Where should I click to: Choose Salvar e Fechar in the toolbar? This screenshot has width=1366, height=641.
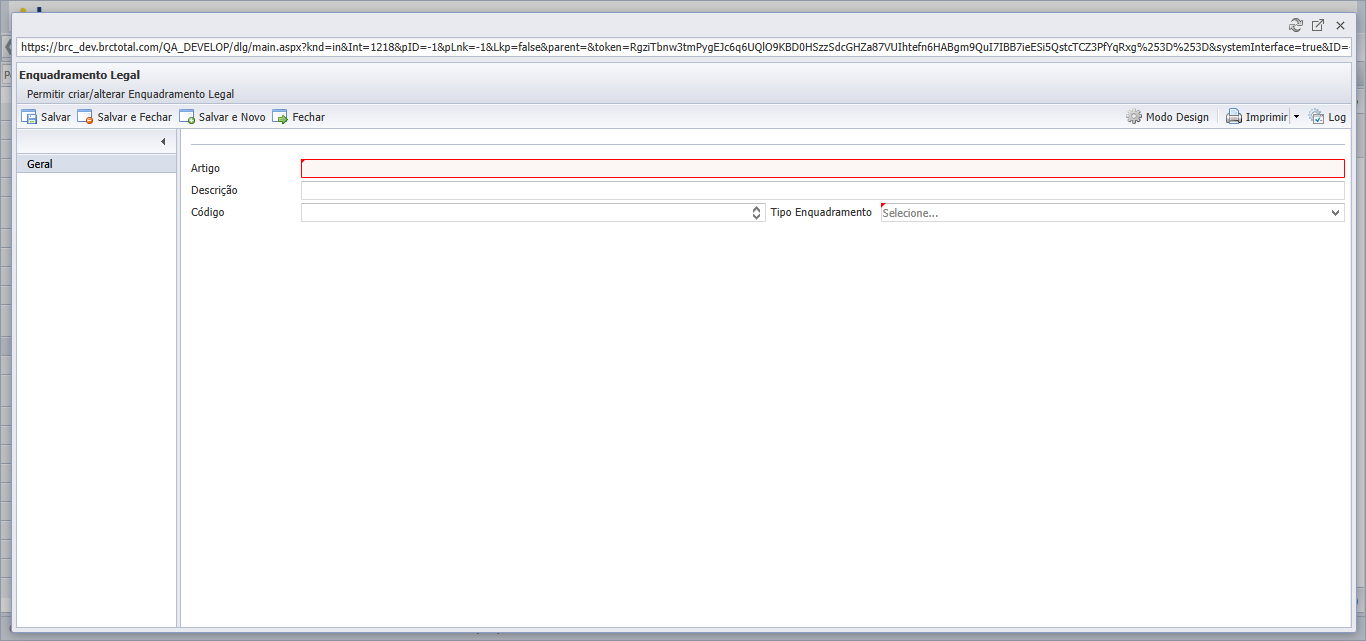point(125,117)
